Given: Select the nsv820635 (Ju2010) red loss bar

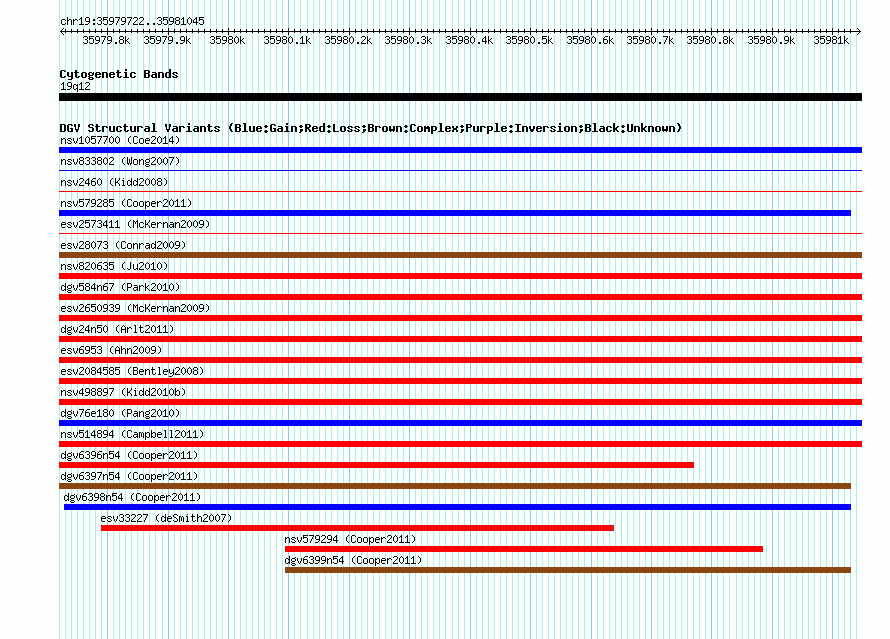Looking at the screenshot, I should (x=460, y=276).
